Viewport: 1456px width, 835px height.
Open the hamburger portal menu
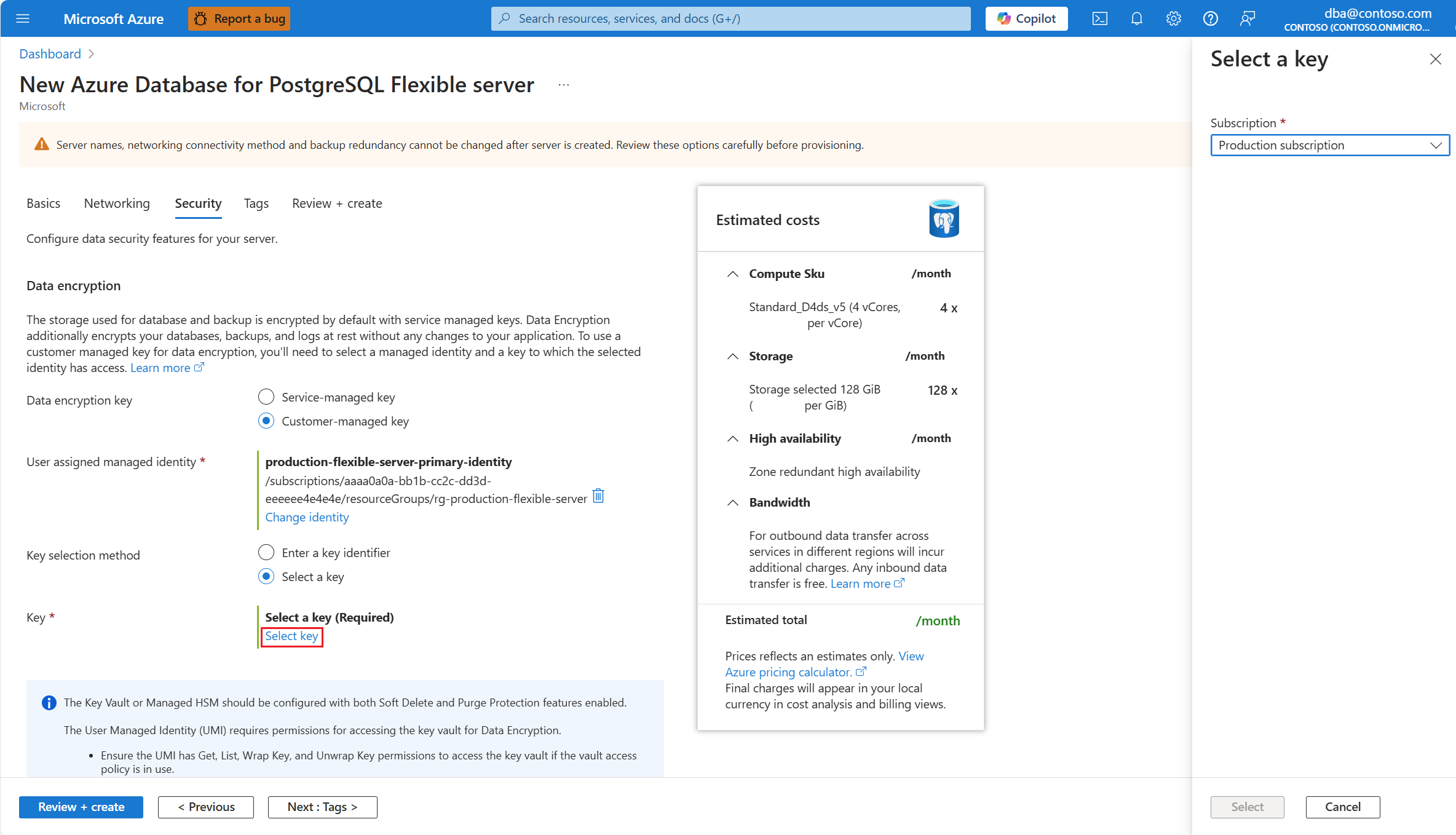pyautogui.click(x=23, y=18)
